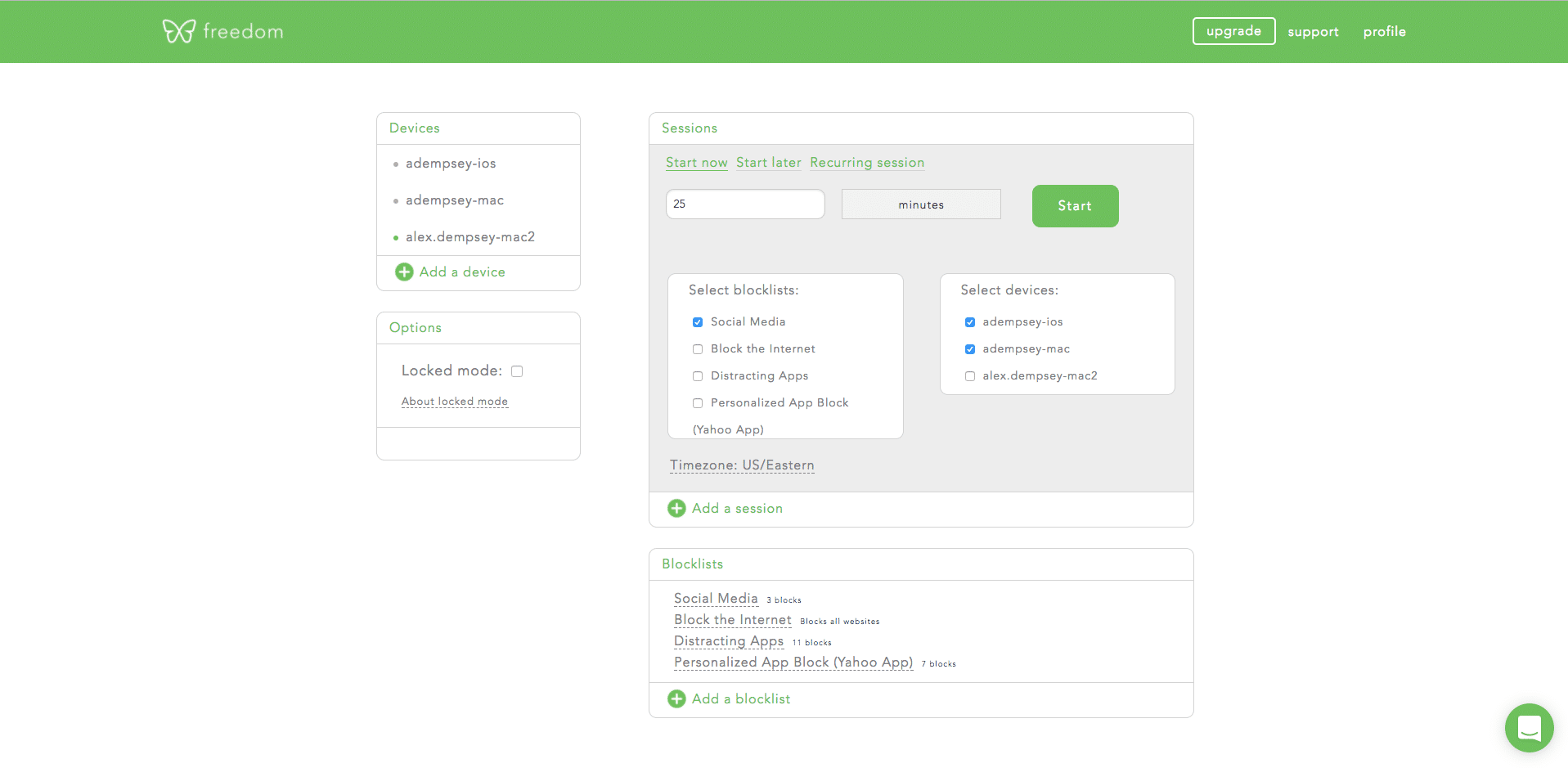Click the Freedom butterfly logo
The image size is (1568, 768).
pos(178,31)
